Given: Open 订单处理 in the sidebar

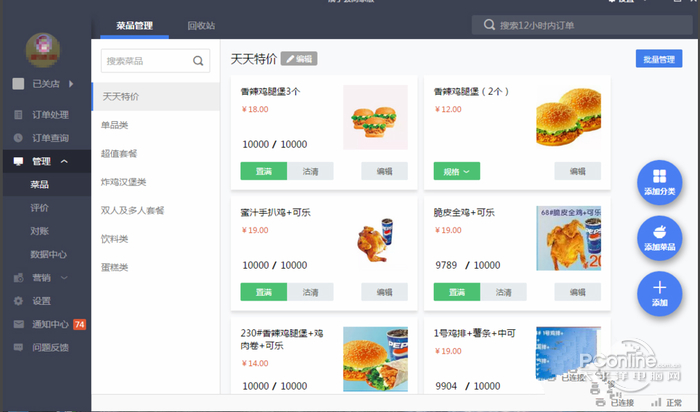Looking at the screenshot, I should [50, 115].
